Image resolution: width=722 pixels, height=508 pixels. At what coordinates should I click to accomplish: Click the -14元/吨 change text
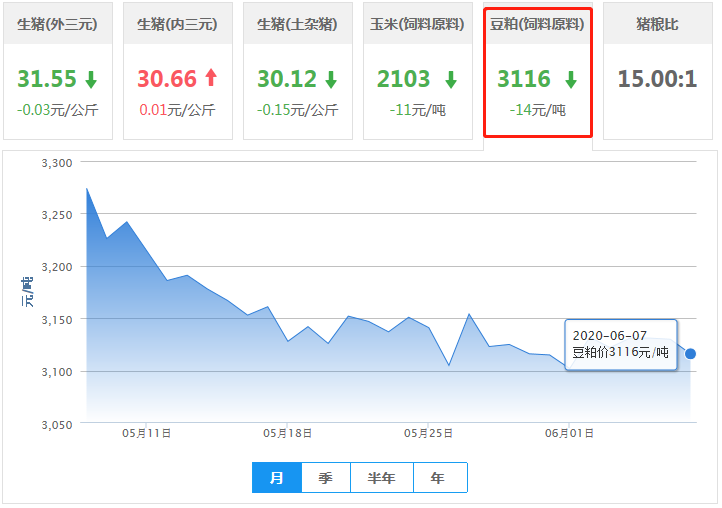(x=537, y=110)
